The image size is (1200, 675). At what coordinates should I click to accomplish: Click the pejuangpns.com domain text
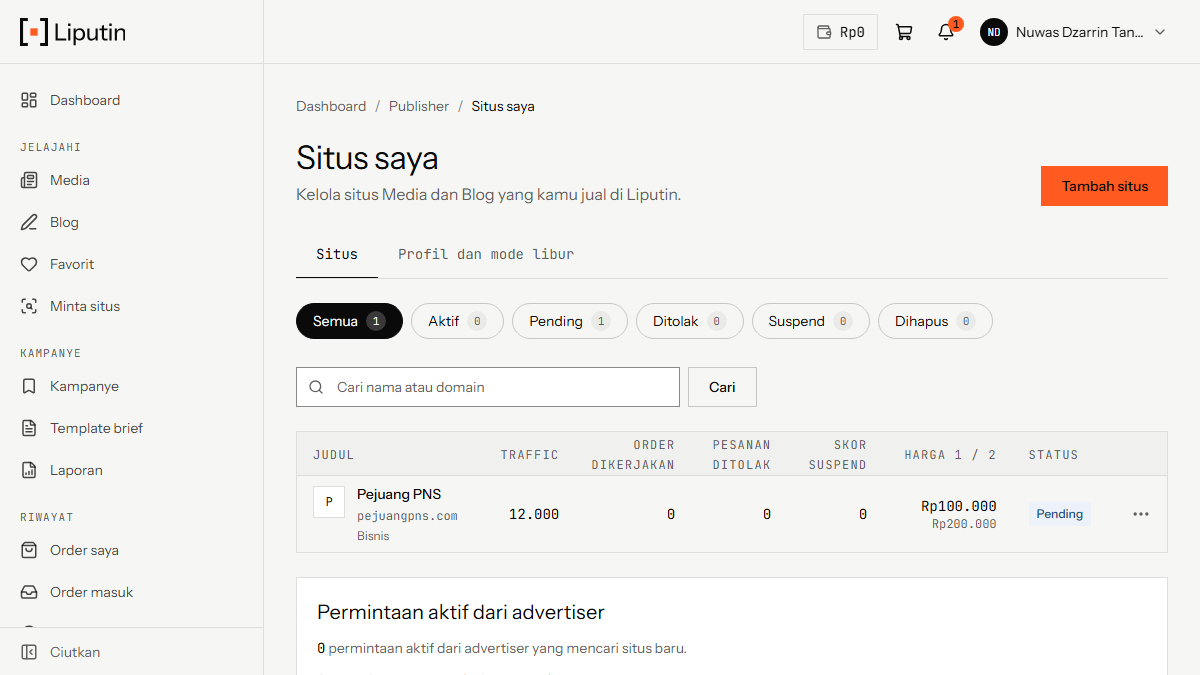pyautogui.click(x=407, y=516)
